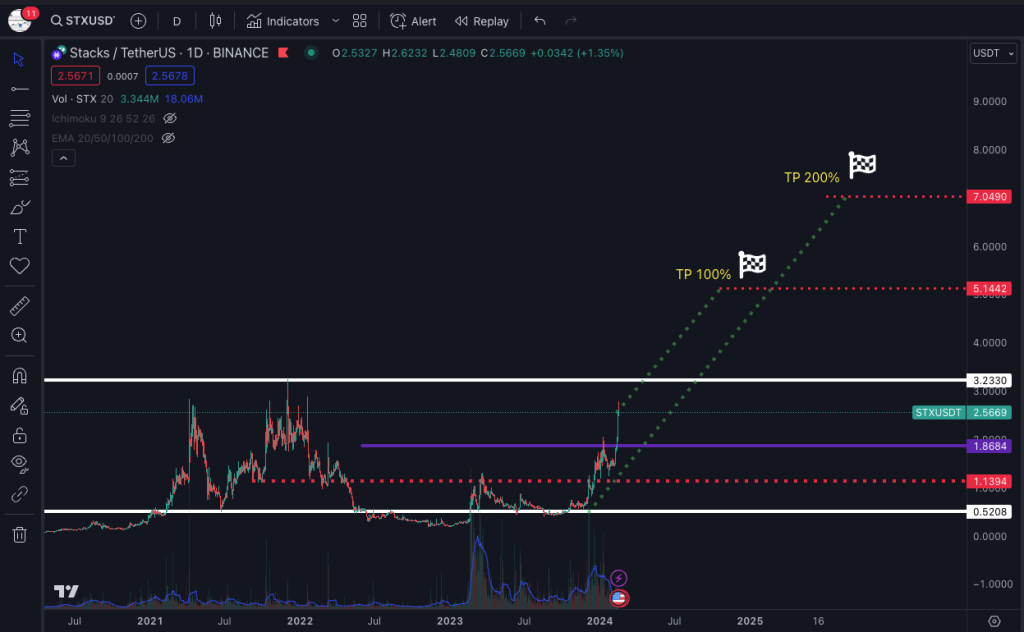1024x632 pixels.
Task: Open the D timeframe interval menu
Action: (177, 21)
